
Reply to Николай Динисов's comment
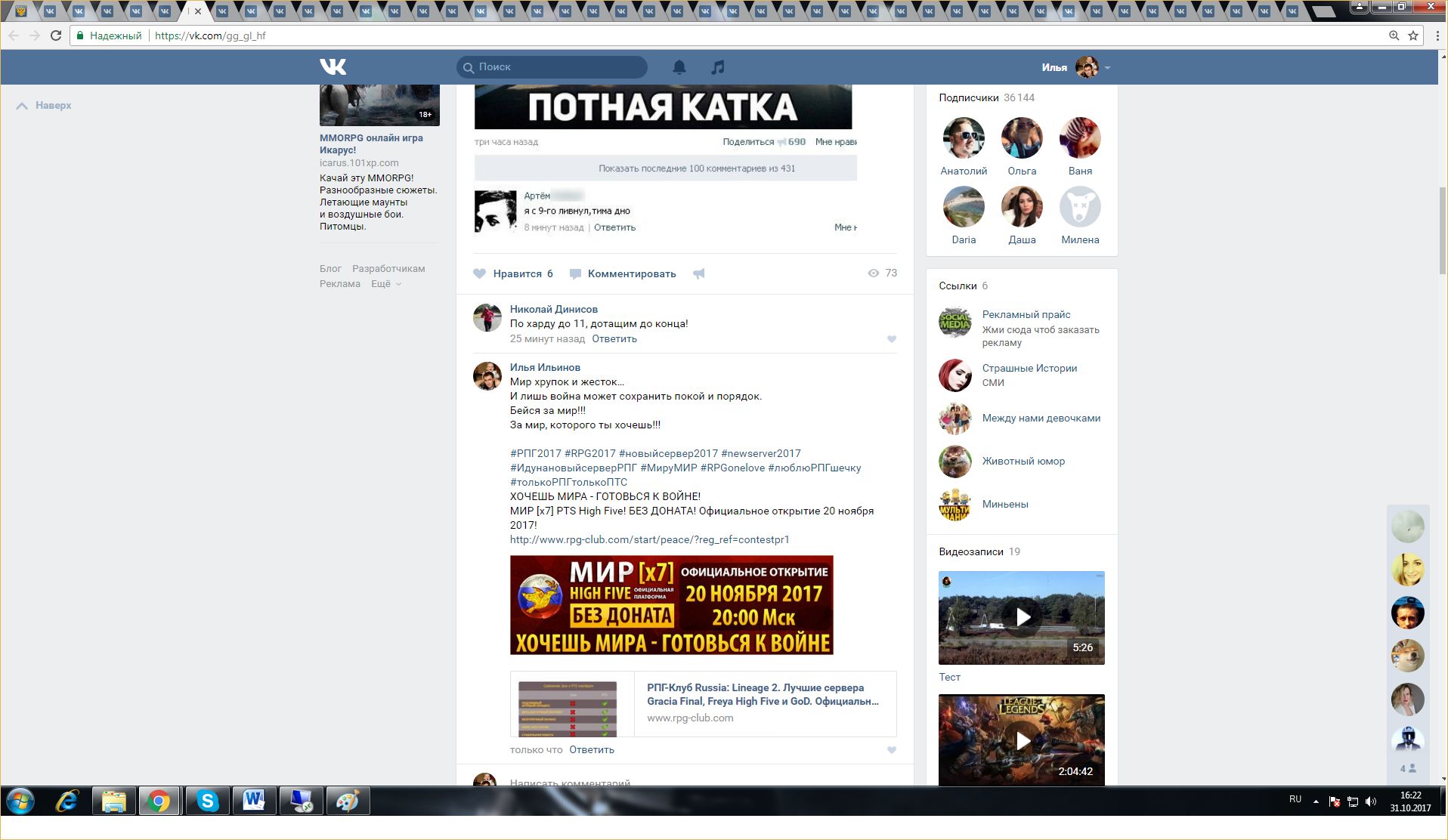(614, 338)
